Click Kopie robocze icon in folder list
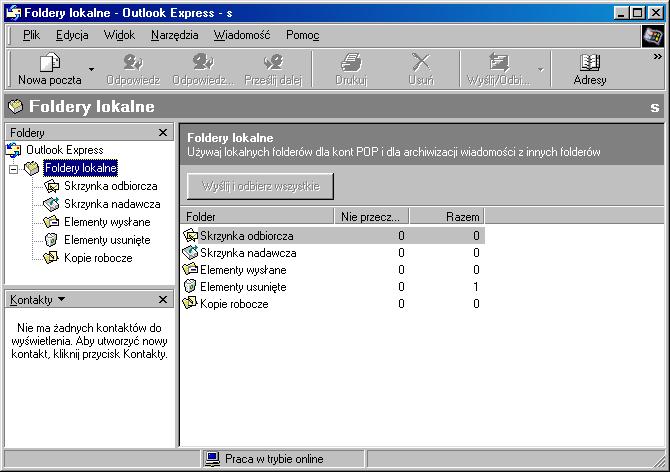 [190, 303]
